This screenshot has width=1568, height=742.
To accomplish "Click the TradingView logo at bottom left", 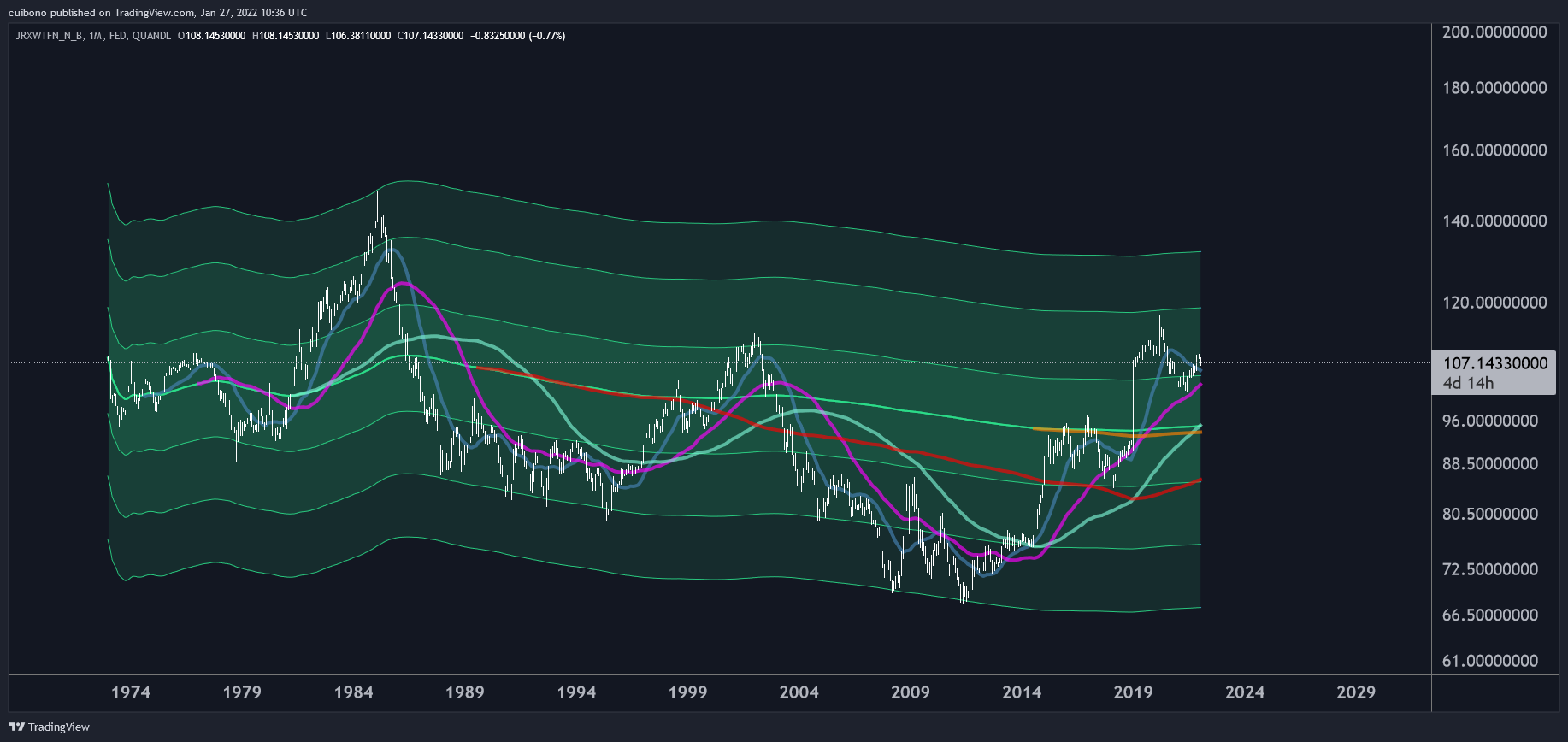I will (49, 727).
